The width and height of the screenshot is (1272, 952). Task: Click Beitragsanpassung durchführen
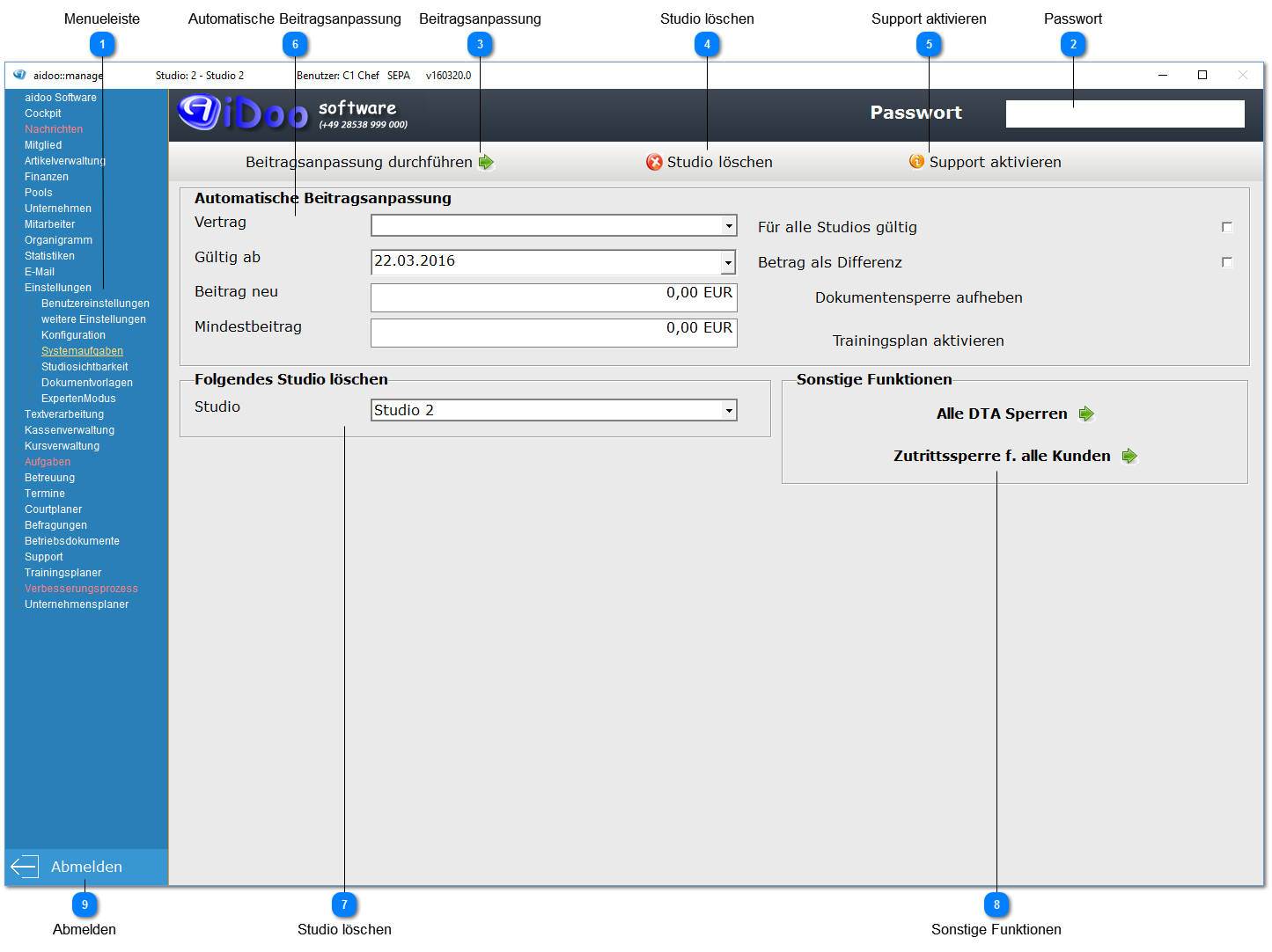click(x=359, y=162)
